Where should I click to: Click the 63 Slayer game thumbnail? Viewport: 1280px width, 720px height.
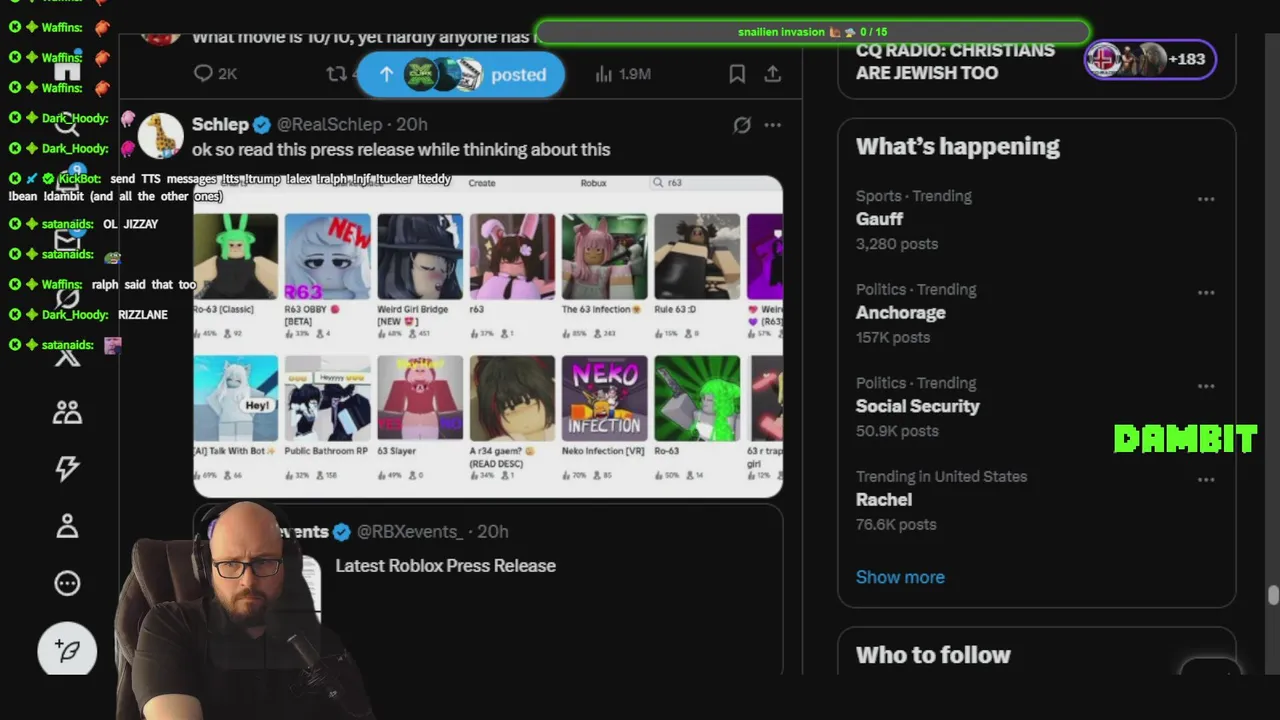click(420, 398)
